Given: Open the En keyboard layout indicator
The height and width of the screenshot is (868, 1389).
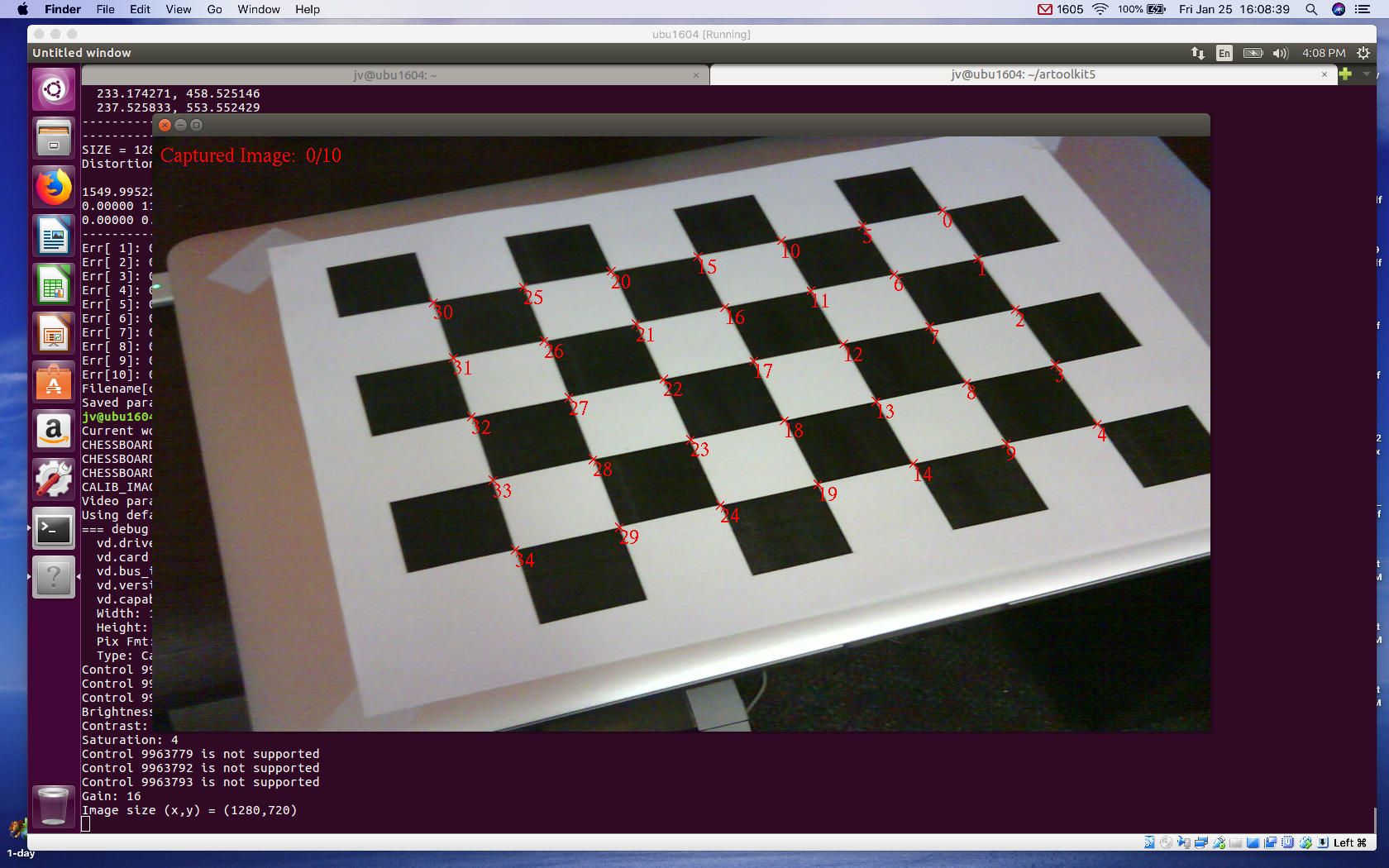Looking at the screenshot, I should pyautogui.click(x=1224, y=53).
